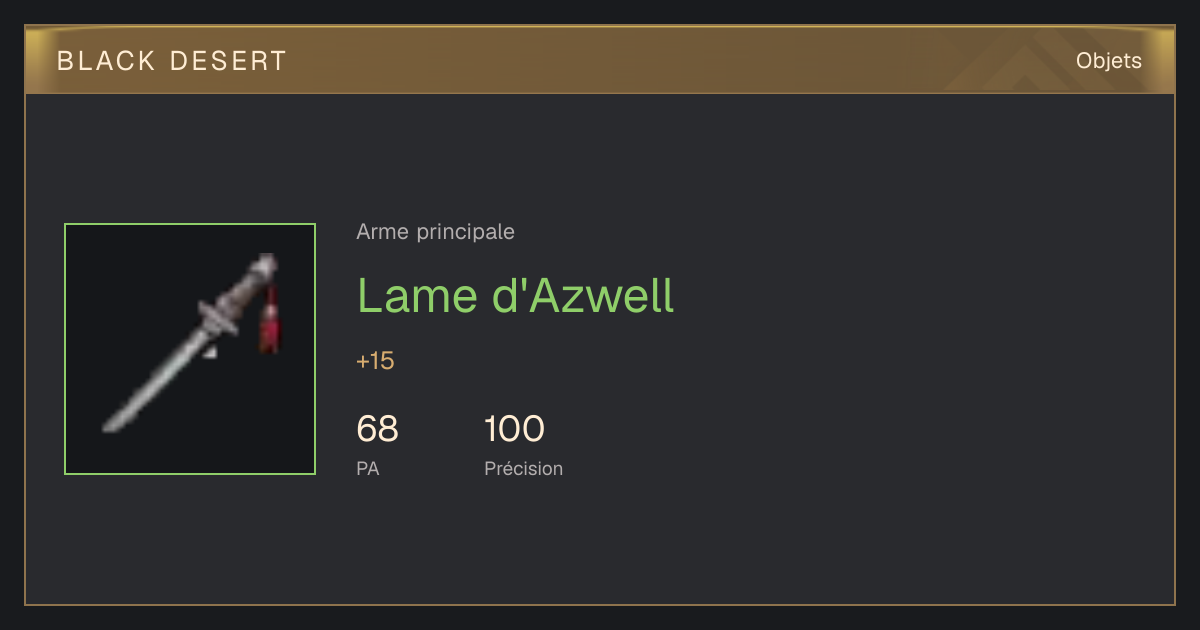1200x630 pixels.
Task: Select the sword pommel at top
Action: click(266, 264)
